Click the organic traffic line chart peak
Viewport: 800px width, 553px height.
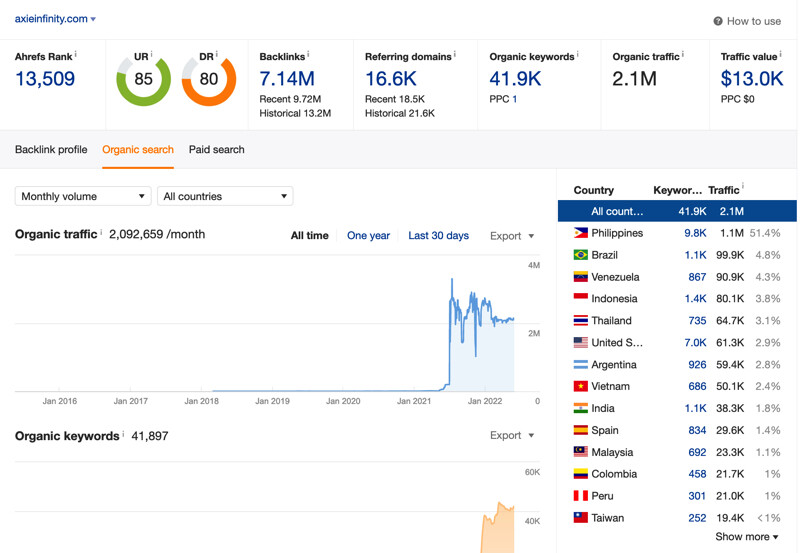coord(452,281)
